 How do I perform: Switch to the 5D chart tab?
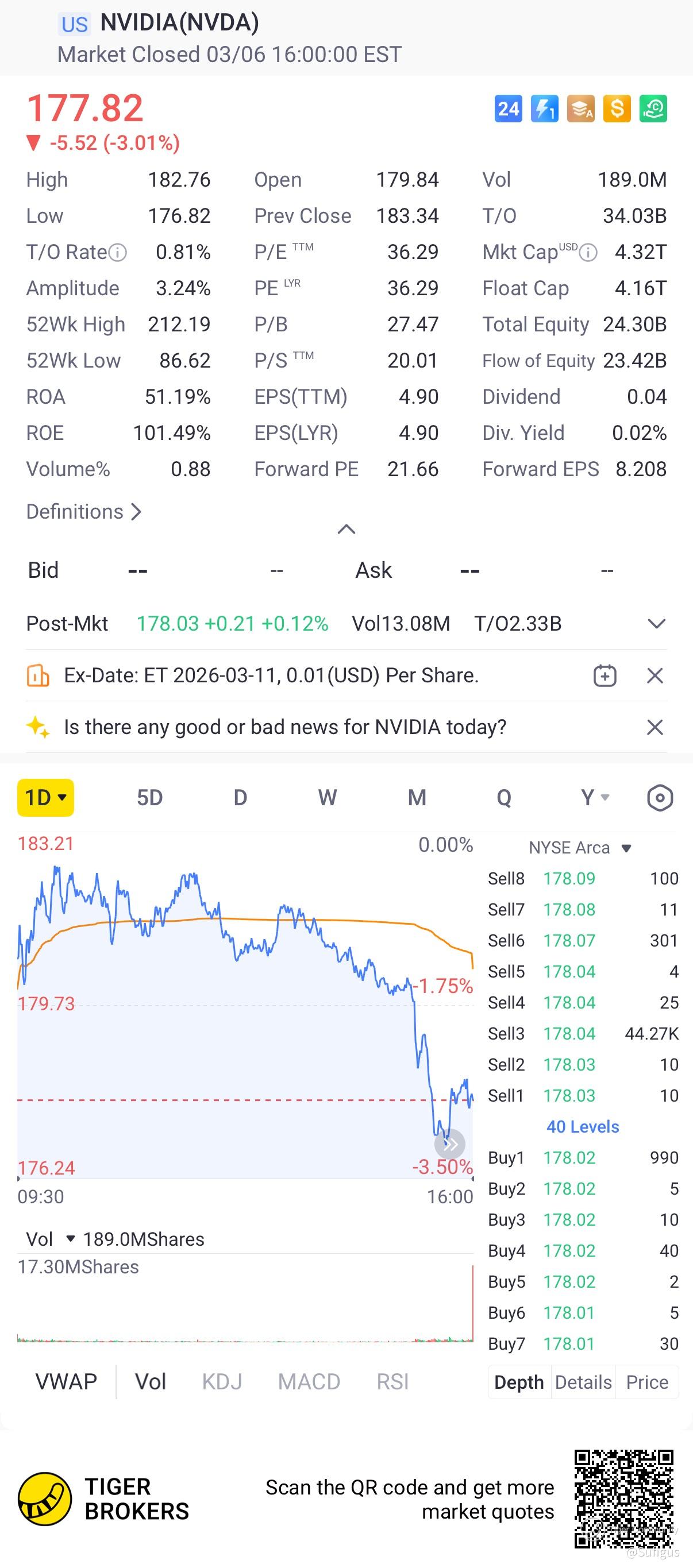150,797
